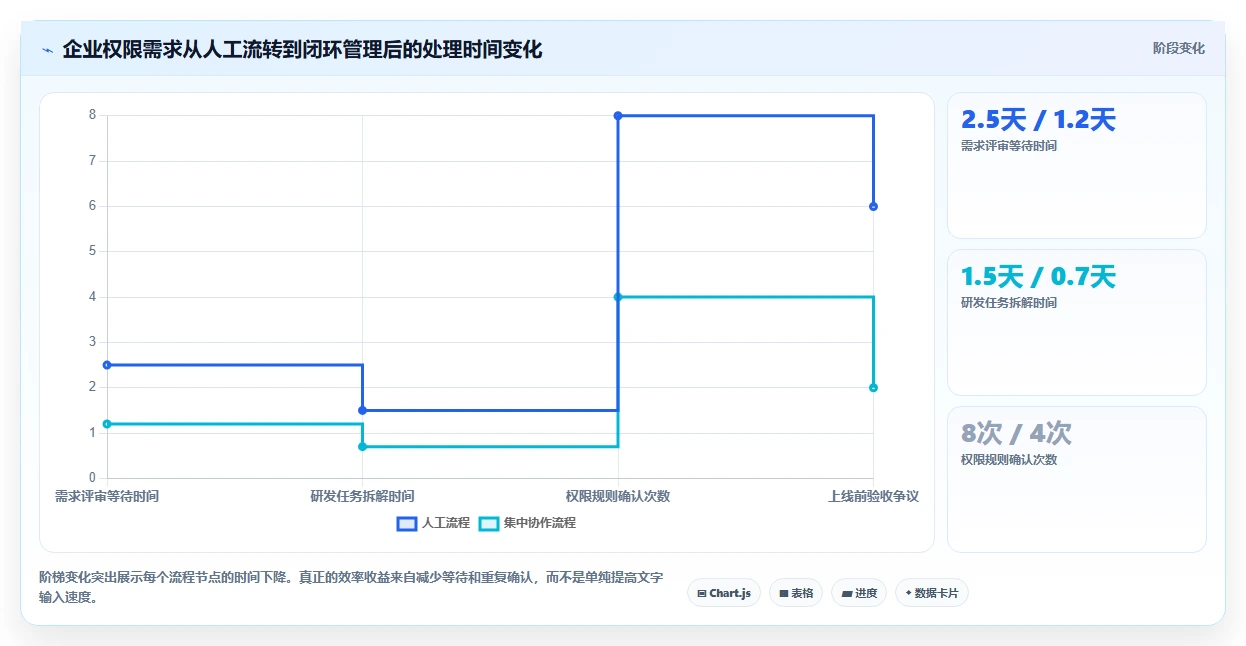Click the 上线前验收争议 x-axis label

pyautogui.click(x=873, y=496)
